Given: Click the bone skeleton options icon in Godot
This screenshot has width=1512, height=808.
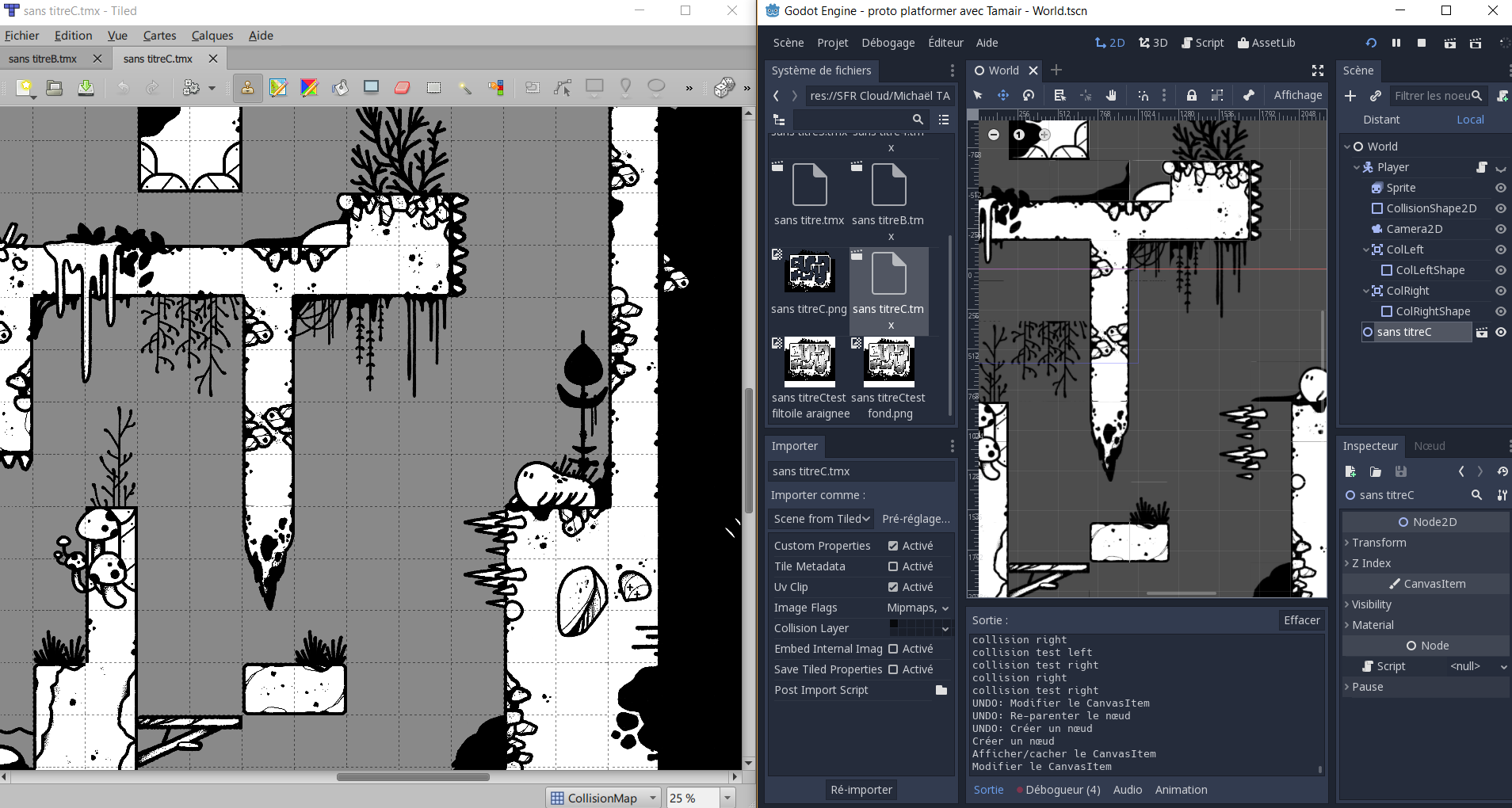Looking at the screenshot, I should click(1248, 95).
